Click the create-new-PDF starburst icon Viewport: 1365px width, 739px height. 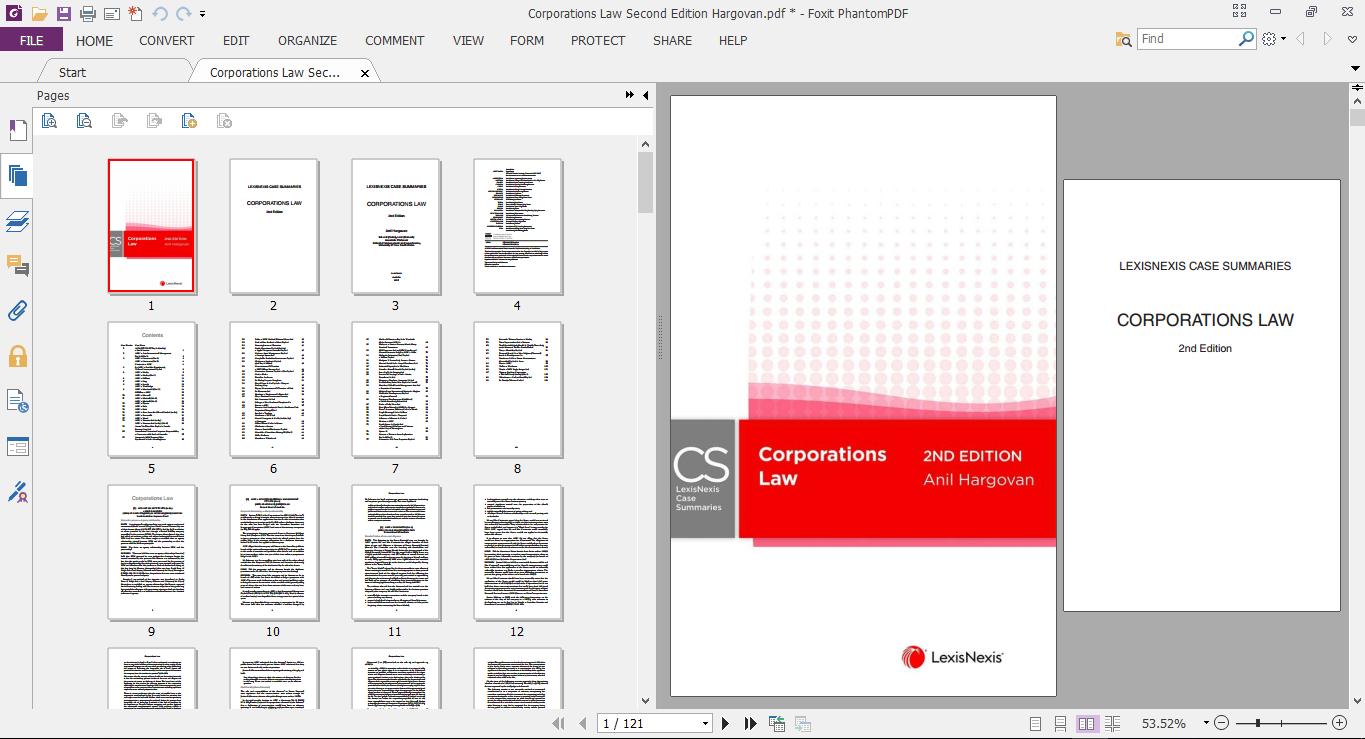[x=135, y=14]
